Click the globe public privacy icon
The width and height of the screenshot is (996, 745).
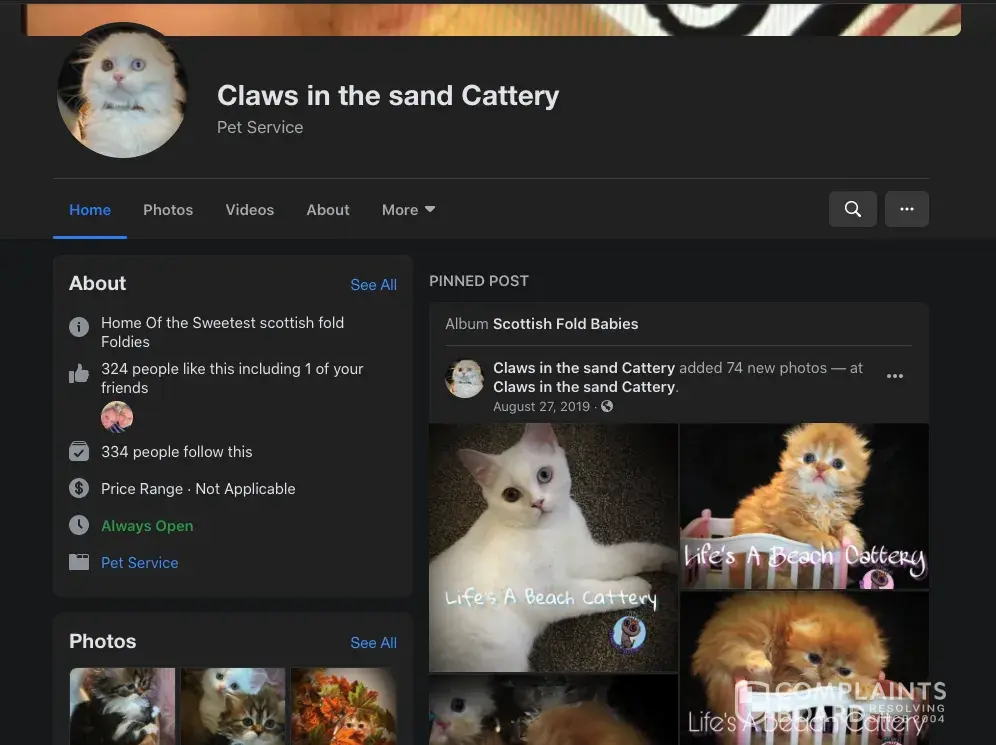click(x=607, y=407)
